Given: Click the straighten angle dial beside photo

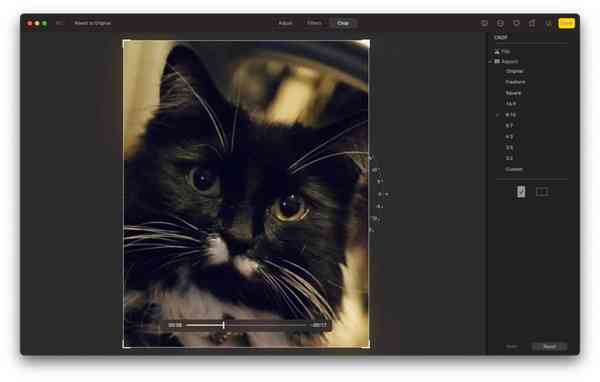Looking at the screenshot, I should point(380,194).
